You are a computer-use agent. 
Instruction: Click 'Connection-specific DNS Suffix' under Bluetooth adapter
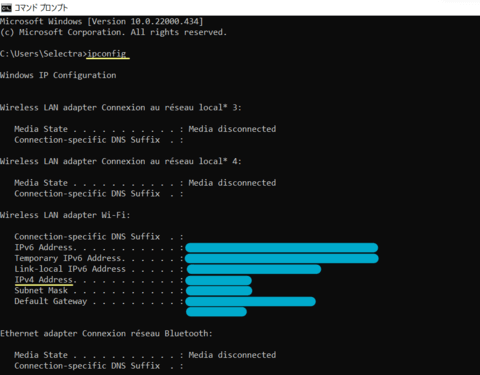point(87,366)
